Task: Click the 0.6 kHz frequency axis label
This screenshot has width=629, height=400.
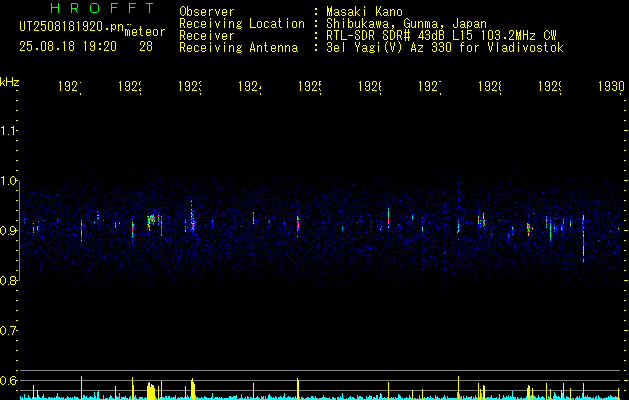Action: click(8, 380)
